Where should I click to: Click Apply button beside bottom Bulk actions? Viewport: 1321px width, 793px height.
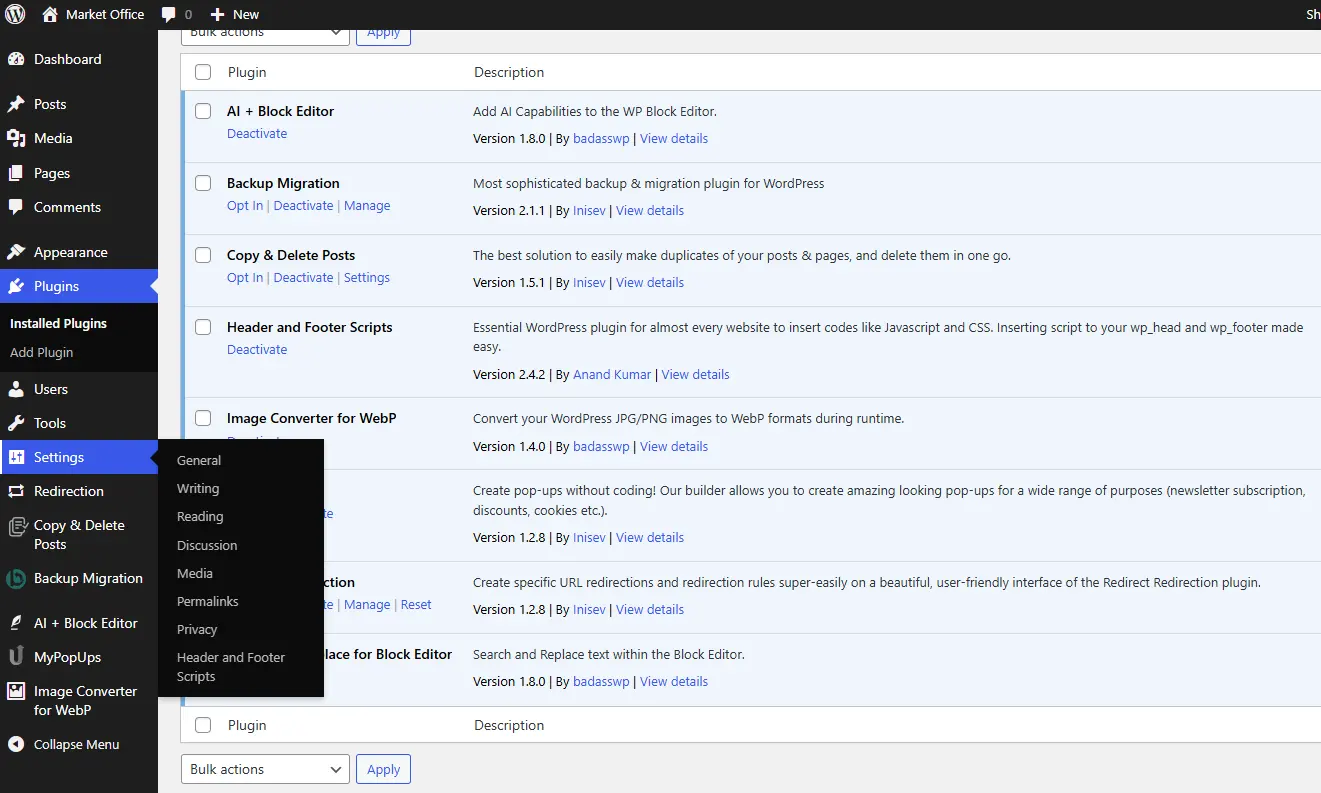click(x=383, y=769)
